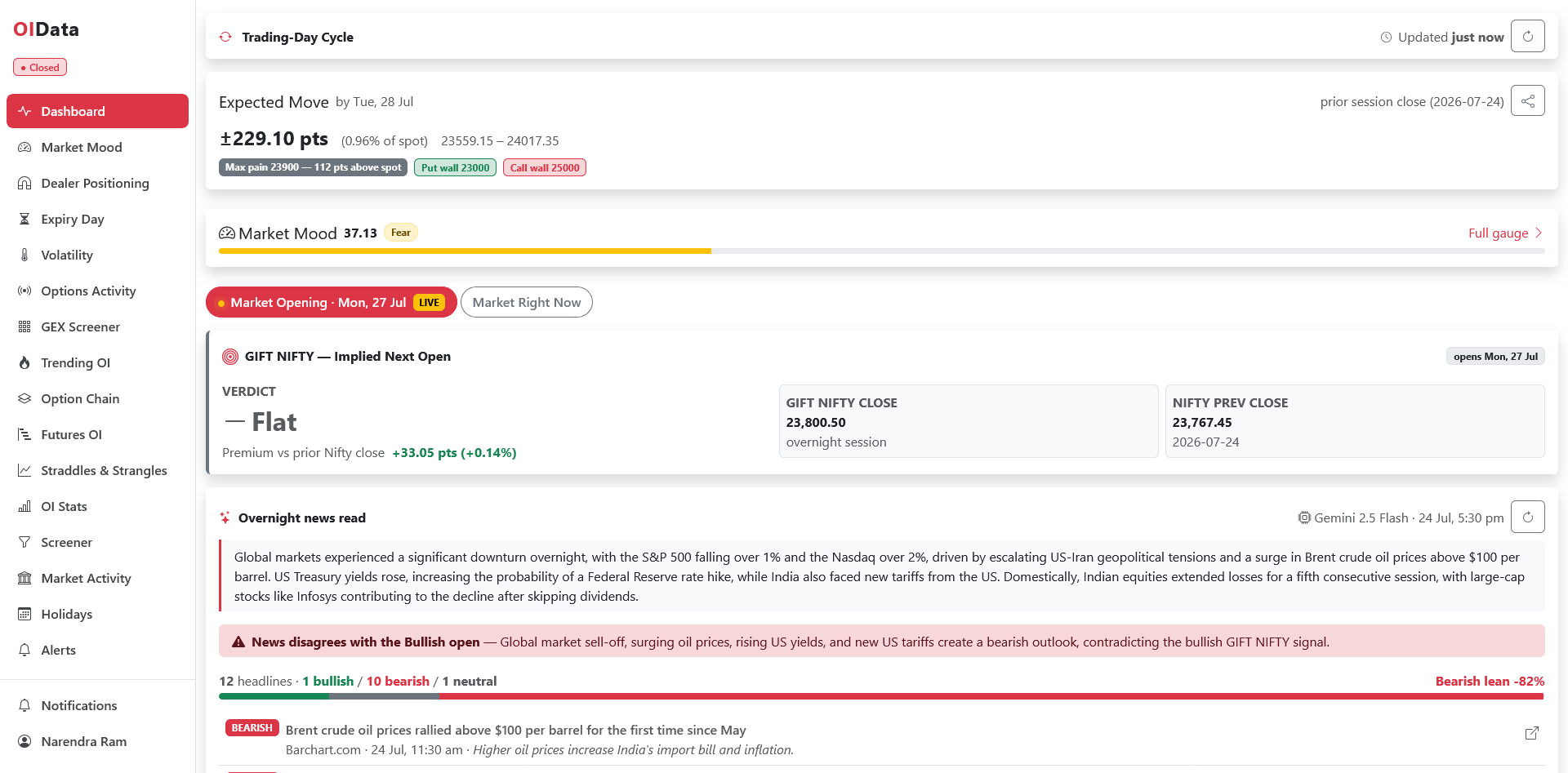Click the Notifications bell icon
This screenshot has width=1568, height=773.
[24, 705]
